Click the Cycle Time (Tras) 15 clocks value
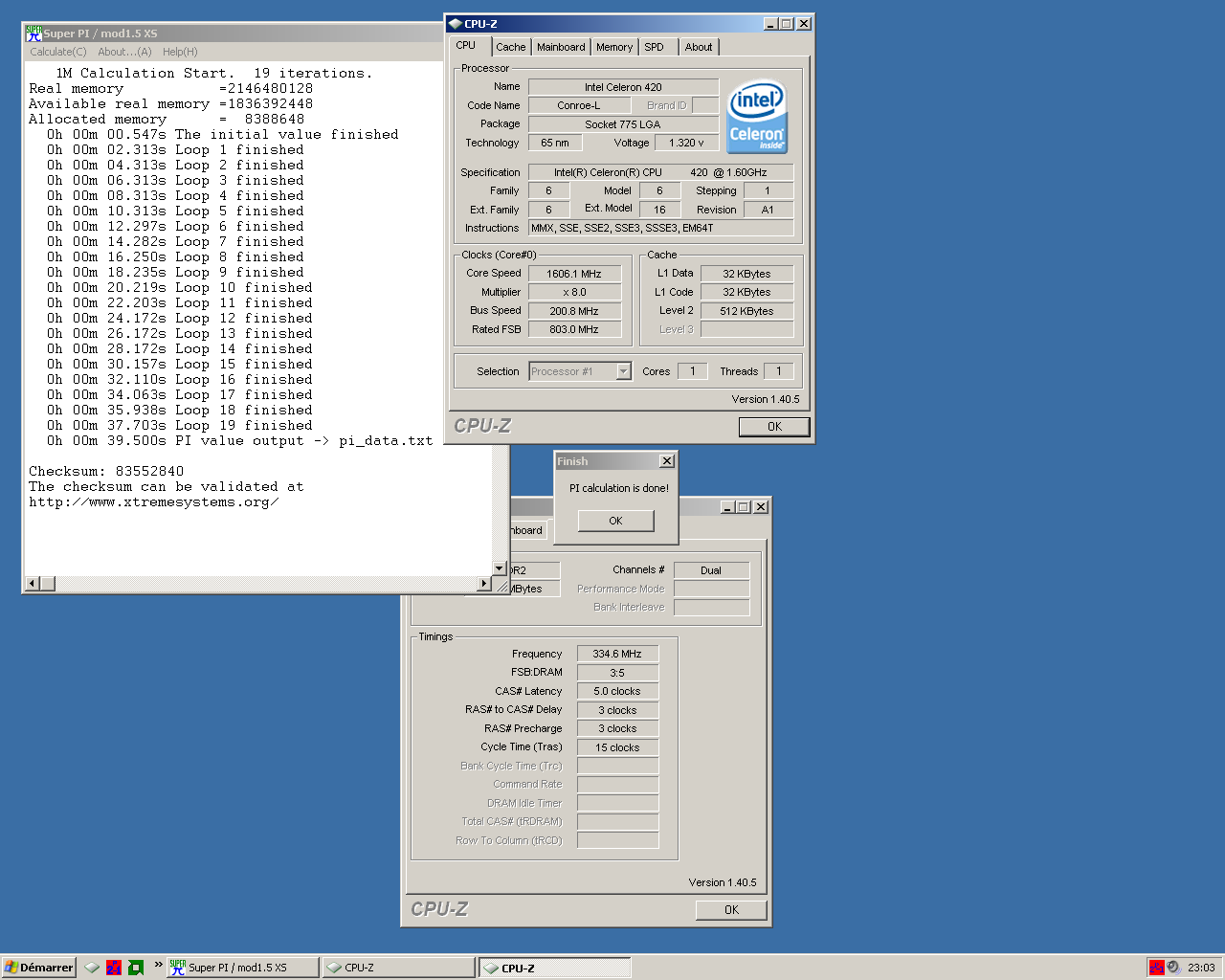The height and width of the screenshot is (980, 1225). pos(617,747)
